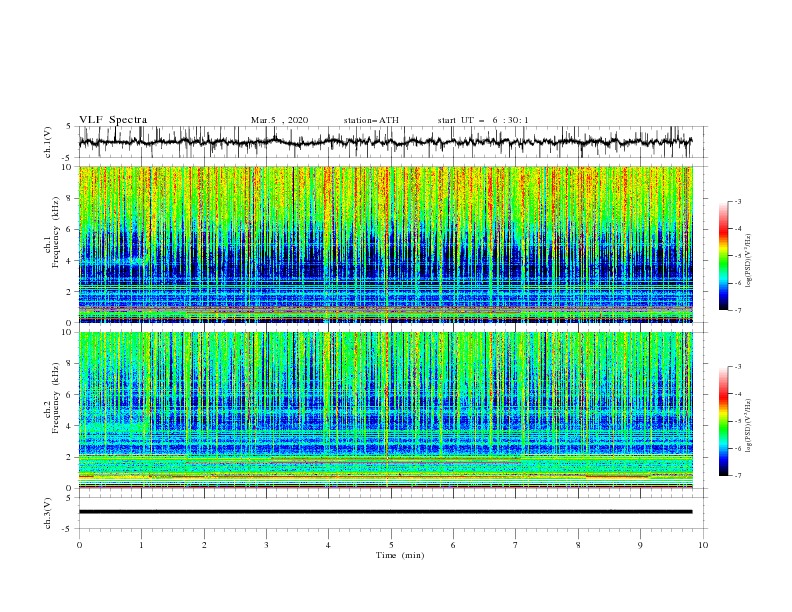Click the "3" tick on the time axis

point(266,545)
